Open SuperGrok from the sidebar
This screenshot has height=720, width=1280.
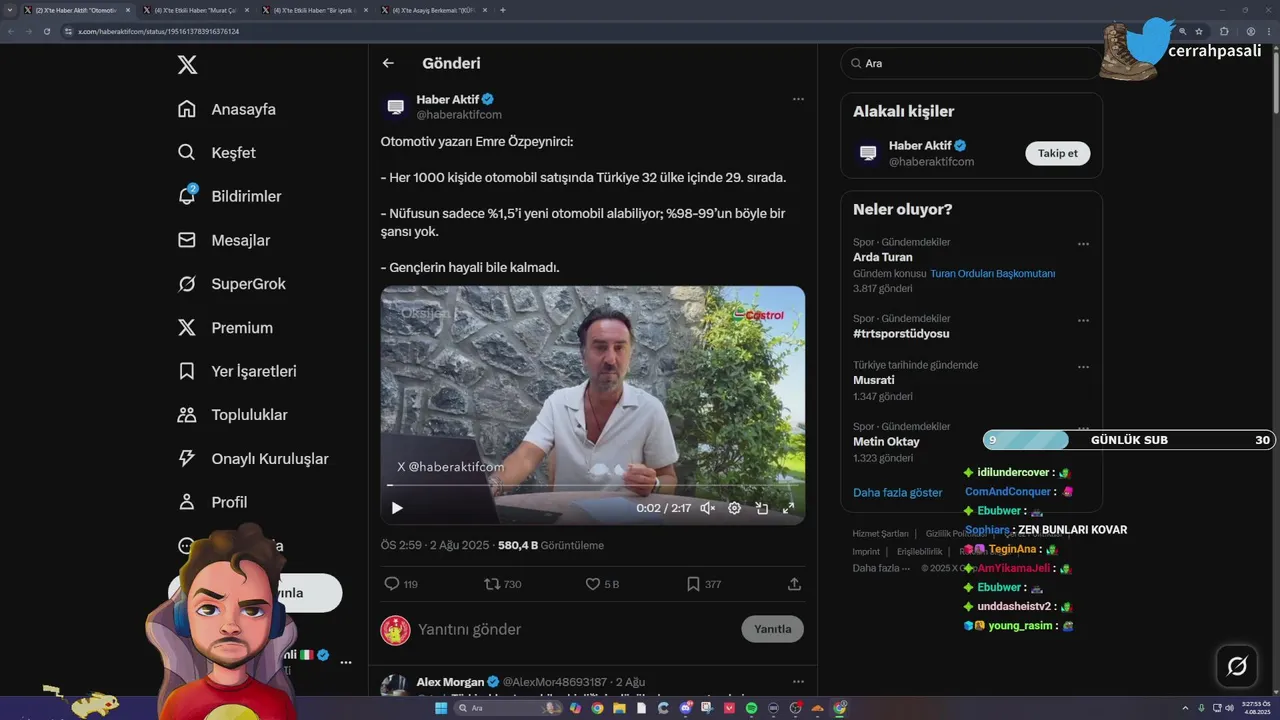point(232,284)
